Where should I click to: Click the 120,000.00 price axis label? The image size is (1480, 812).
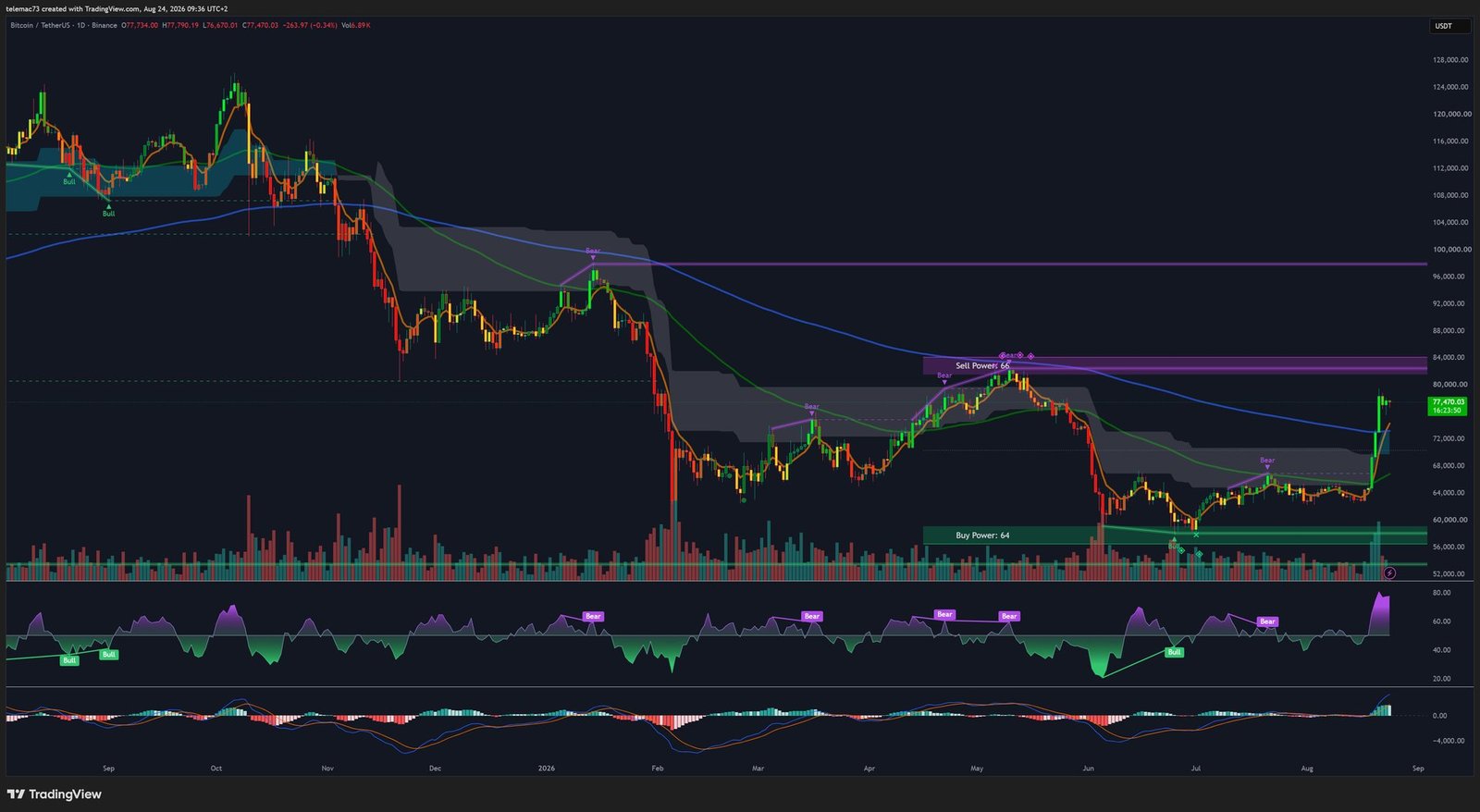pos(1450,115)
